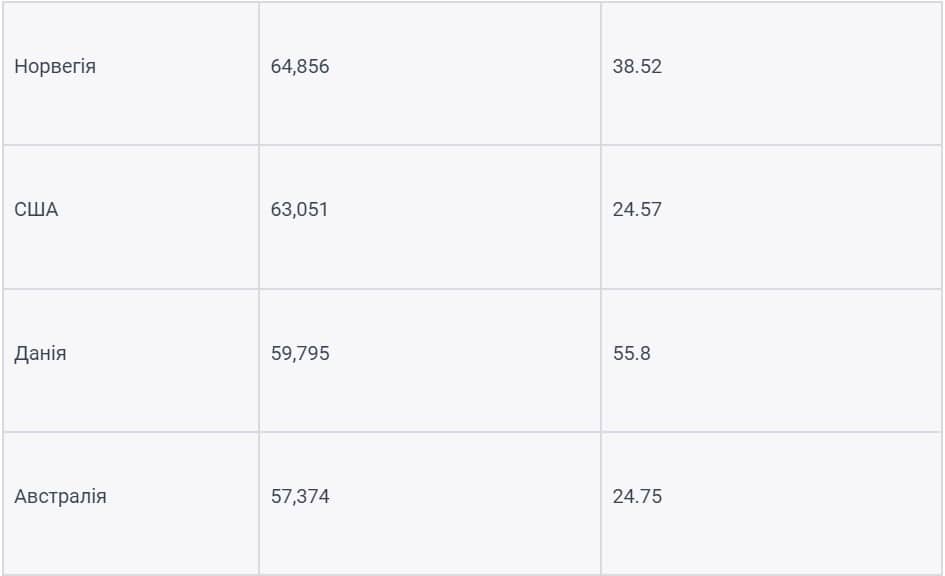Select the Австралія label text
Screen dimensions: 945x576
(60, 497)
